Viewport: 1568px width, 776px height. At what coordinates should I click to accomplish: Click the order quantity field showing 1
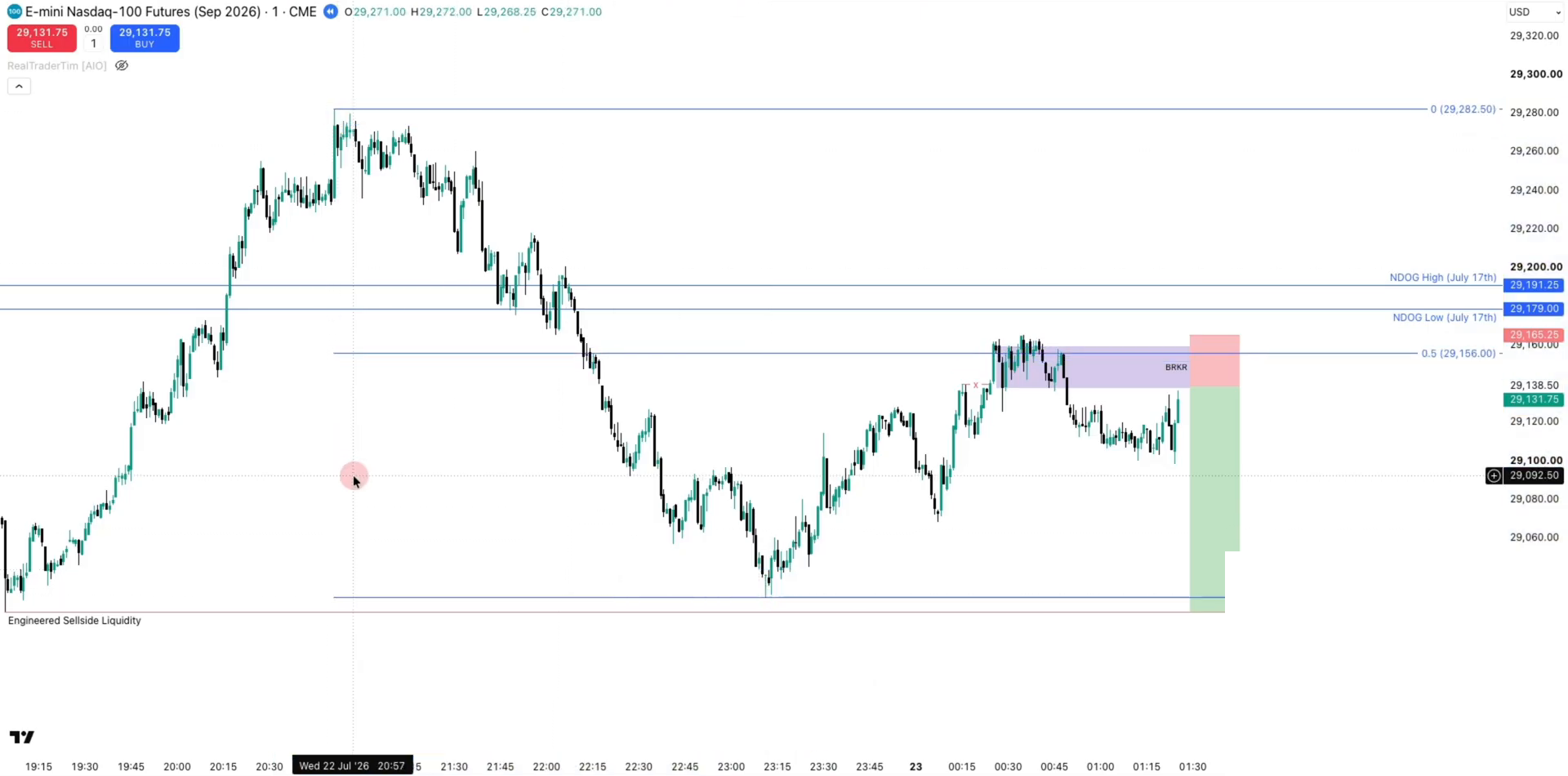[93, 43]
